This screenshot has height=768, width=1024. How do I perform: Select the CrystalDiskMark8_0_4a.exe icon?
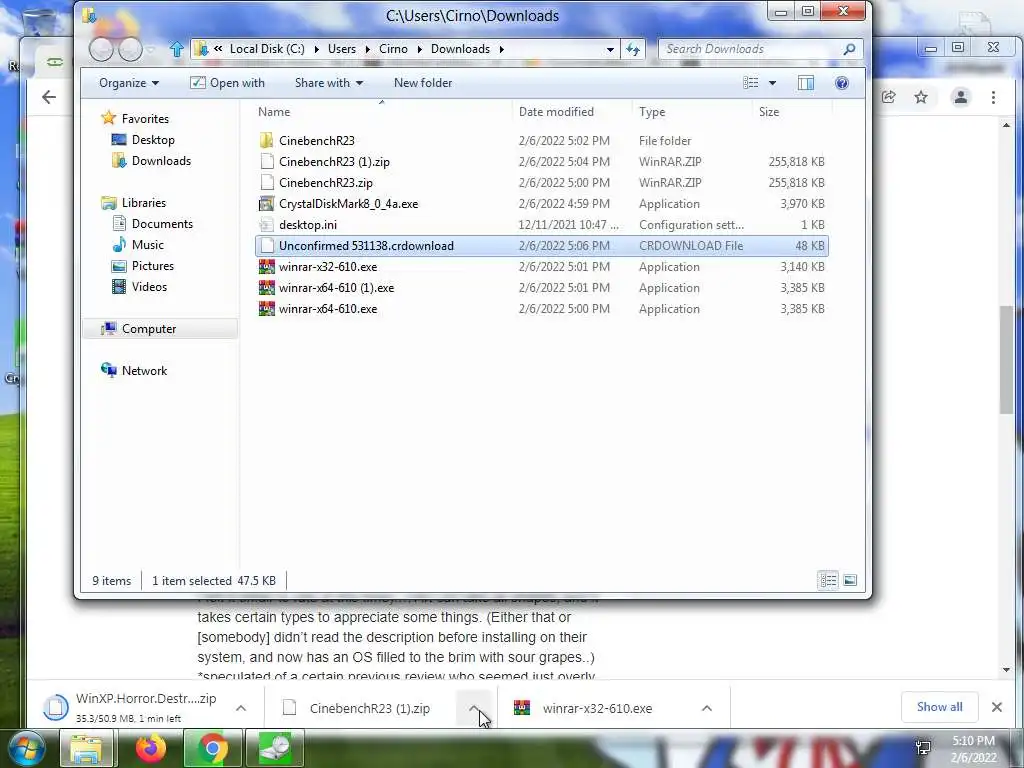[x=266, y=204]
